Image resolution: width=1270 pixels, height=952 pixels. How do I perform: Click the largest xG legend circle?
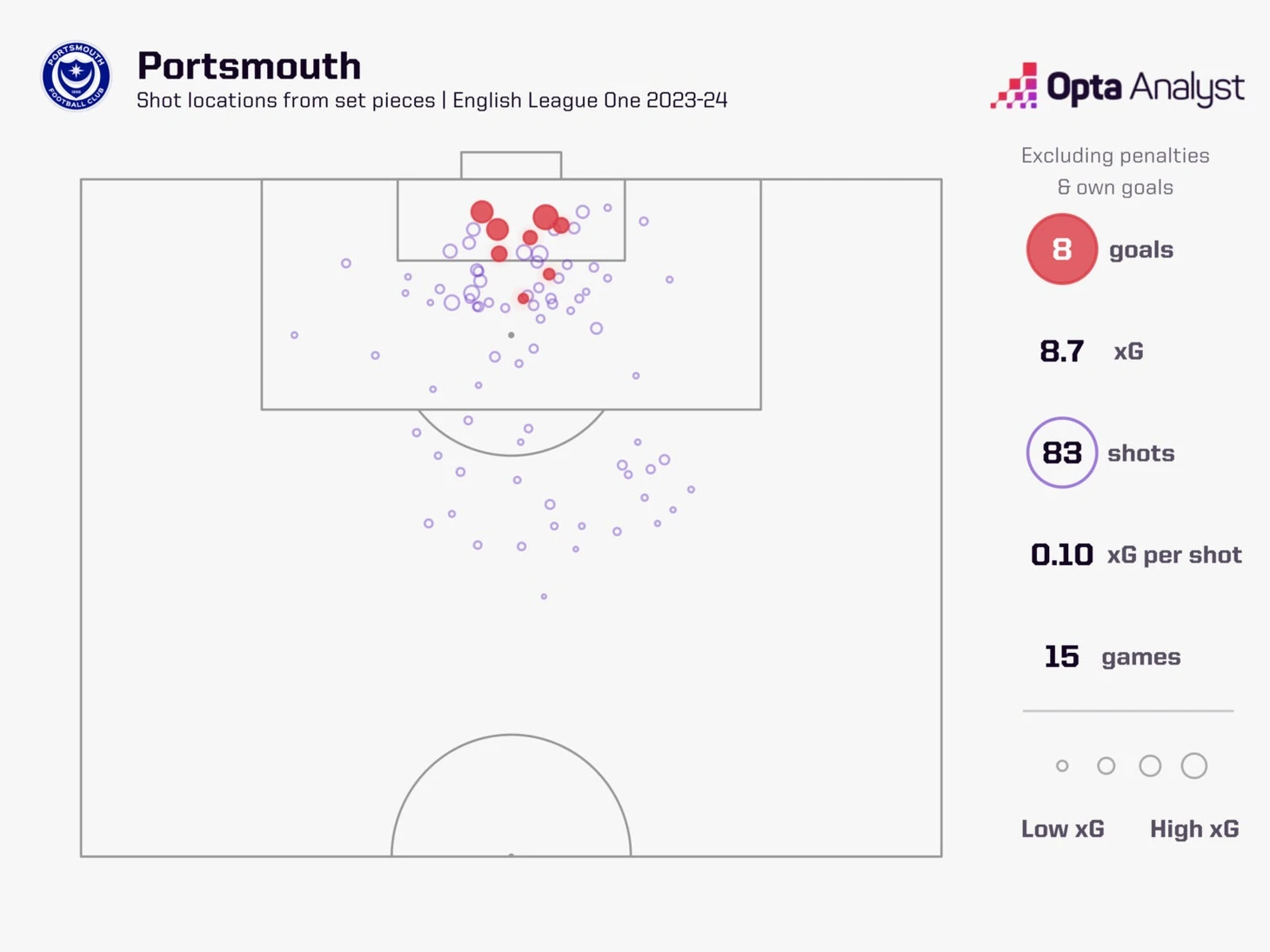(x=1193, y=766)
